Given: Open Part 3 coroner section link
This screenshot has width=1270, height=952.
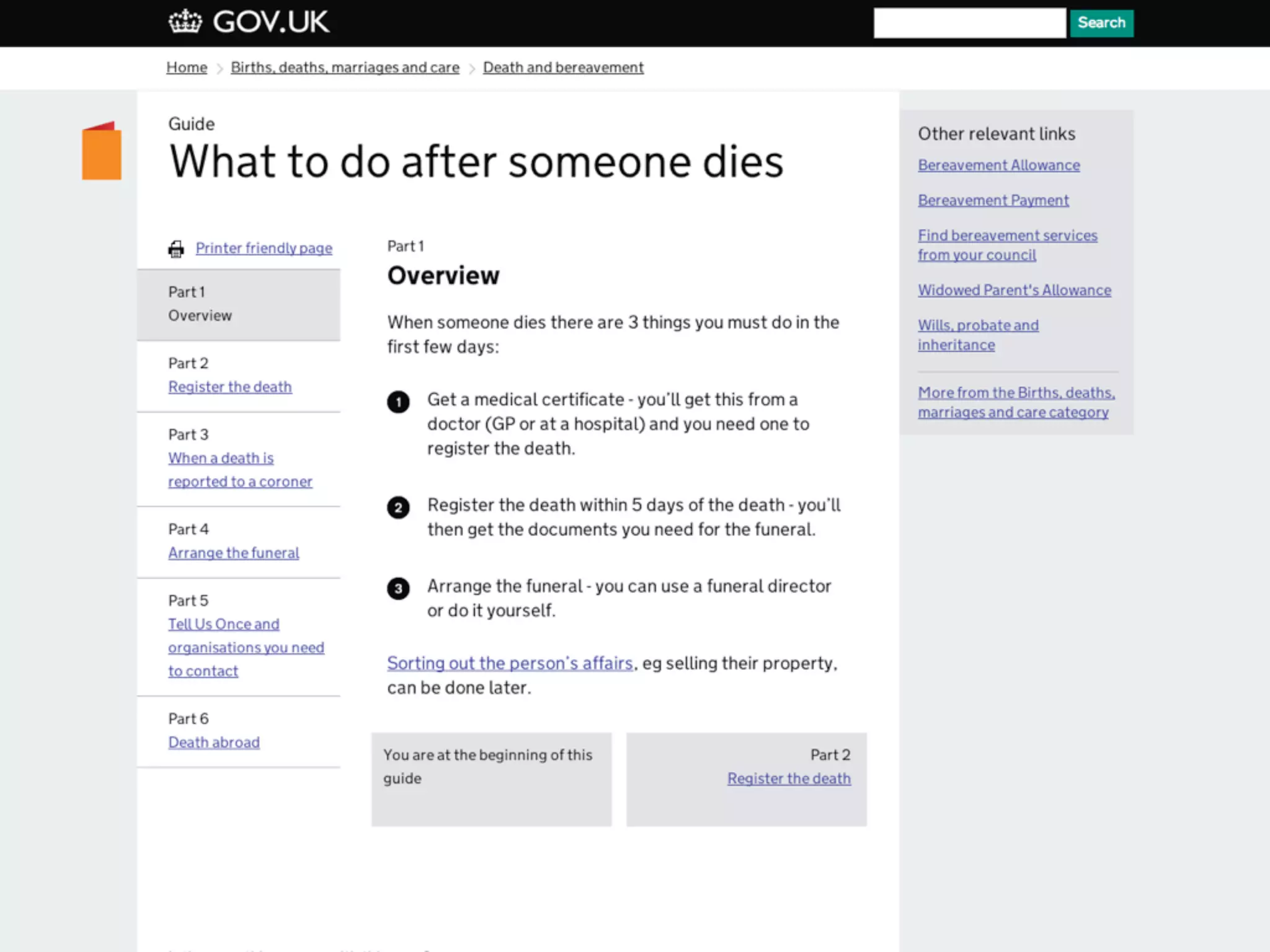Looking at the screenshot, I should pyautogui.click(x=239, y=470).
